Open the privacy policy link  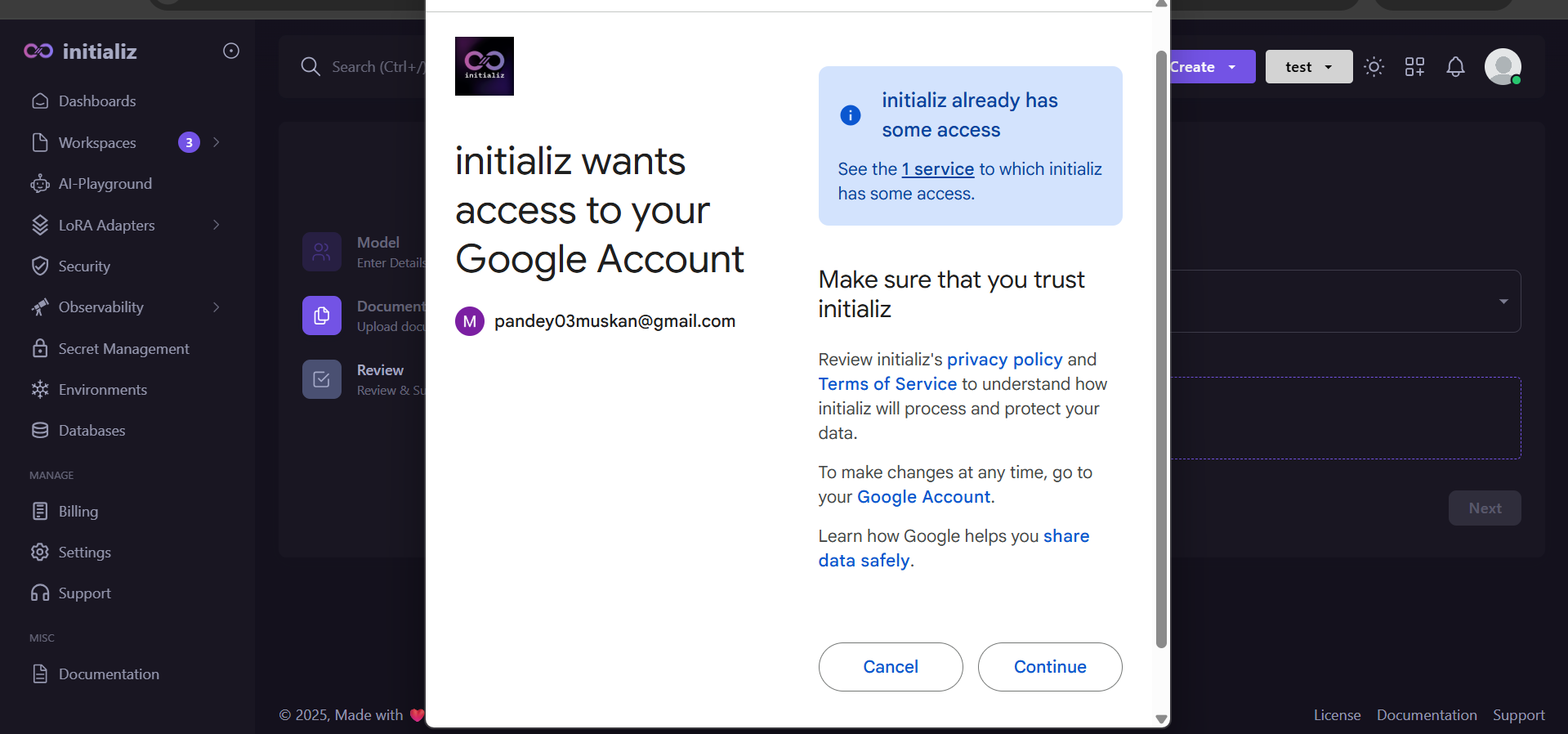(x=1004, y=360)
